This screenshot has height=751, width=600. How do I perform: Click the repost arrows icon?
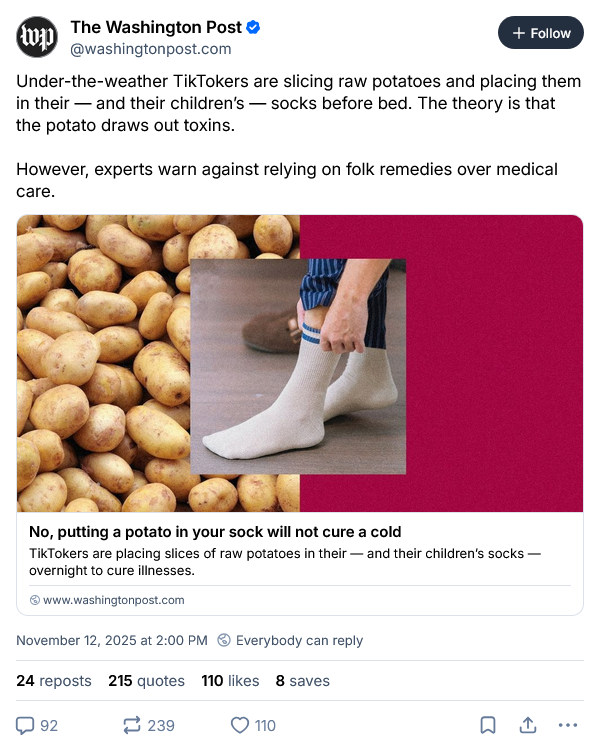click(x=130, y=725)
